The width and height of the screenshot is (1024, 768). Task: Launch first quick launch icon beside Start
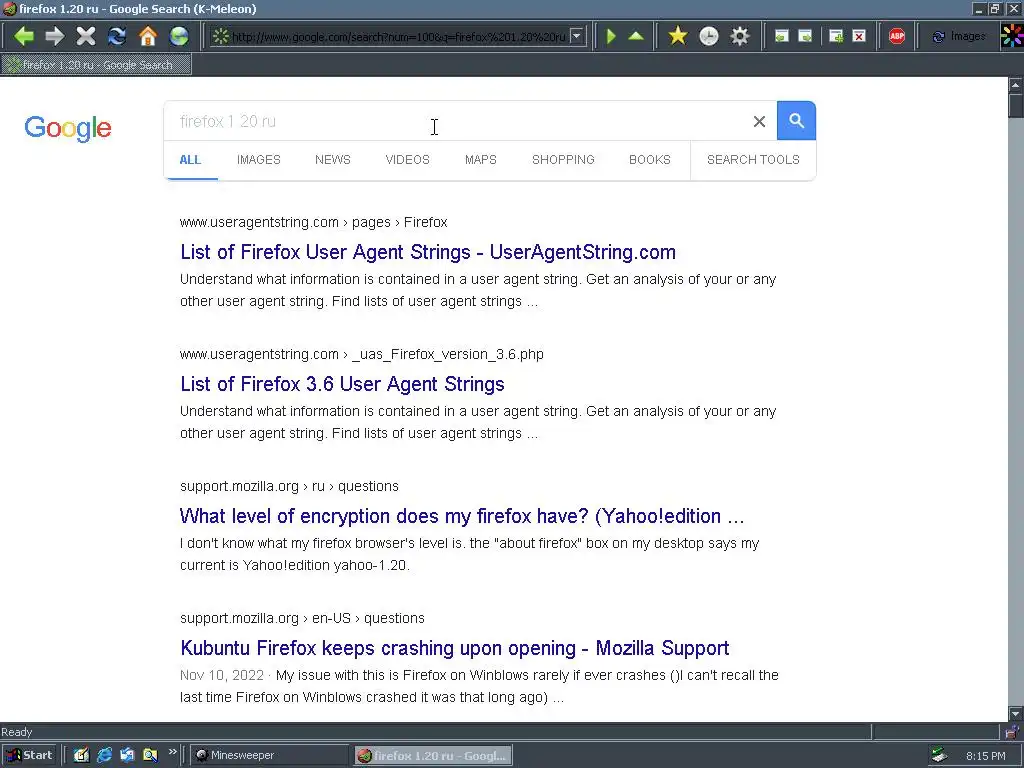tap(81, 755)
